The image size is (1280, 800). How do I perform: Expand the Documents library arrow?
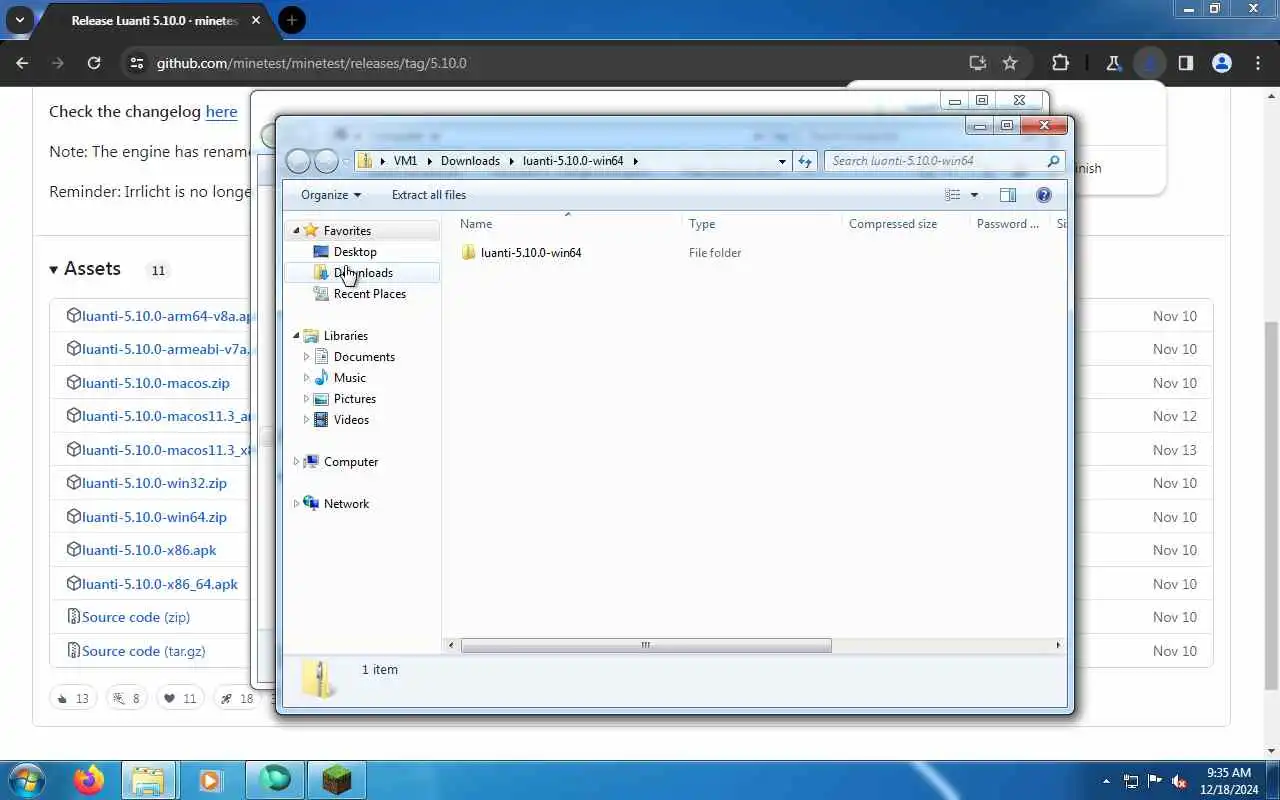point(306,357)
